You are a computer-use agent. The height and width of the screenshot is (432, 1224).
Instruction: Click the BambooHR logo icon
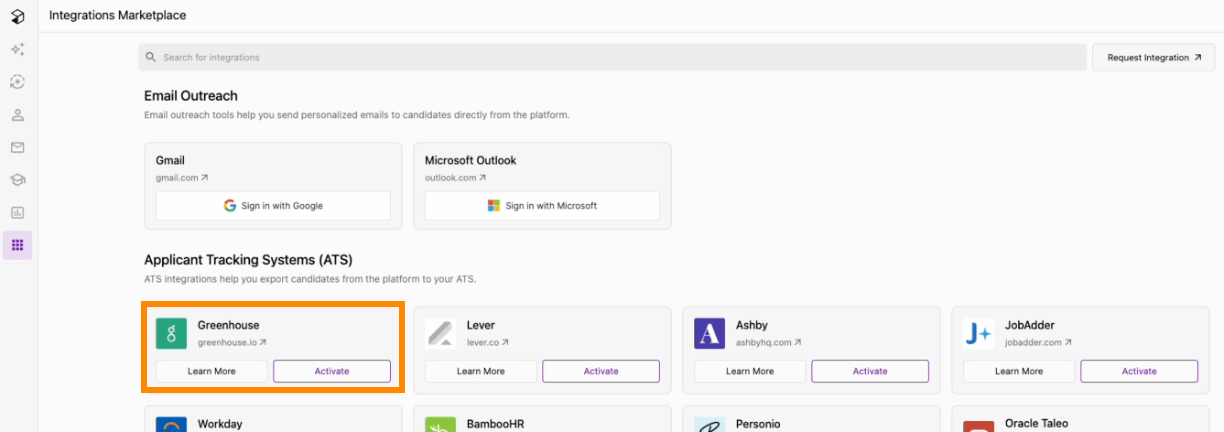pyautogui.click(x=441, y=425)
